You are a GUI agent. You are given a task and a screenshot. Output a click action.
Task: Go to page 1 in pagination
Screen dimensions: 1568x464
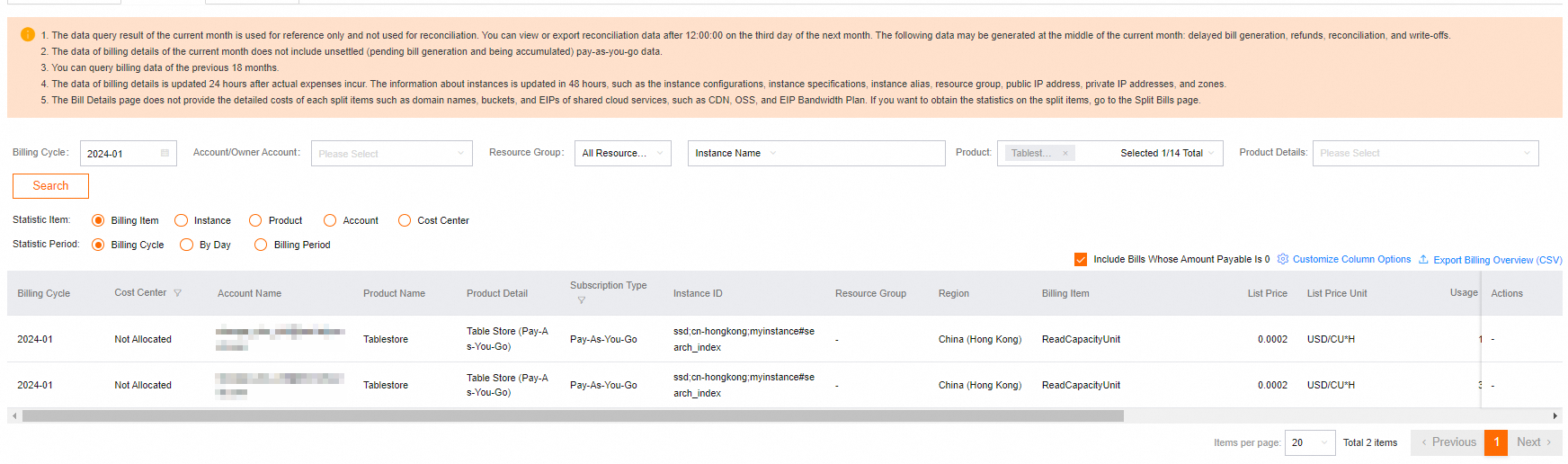coord(1496,442)
